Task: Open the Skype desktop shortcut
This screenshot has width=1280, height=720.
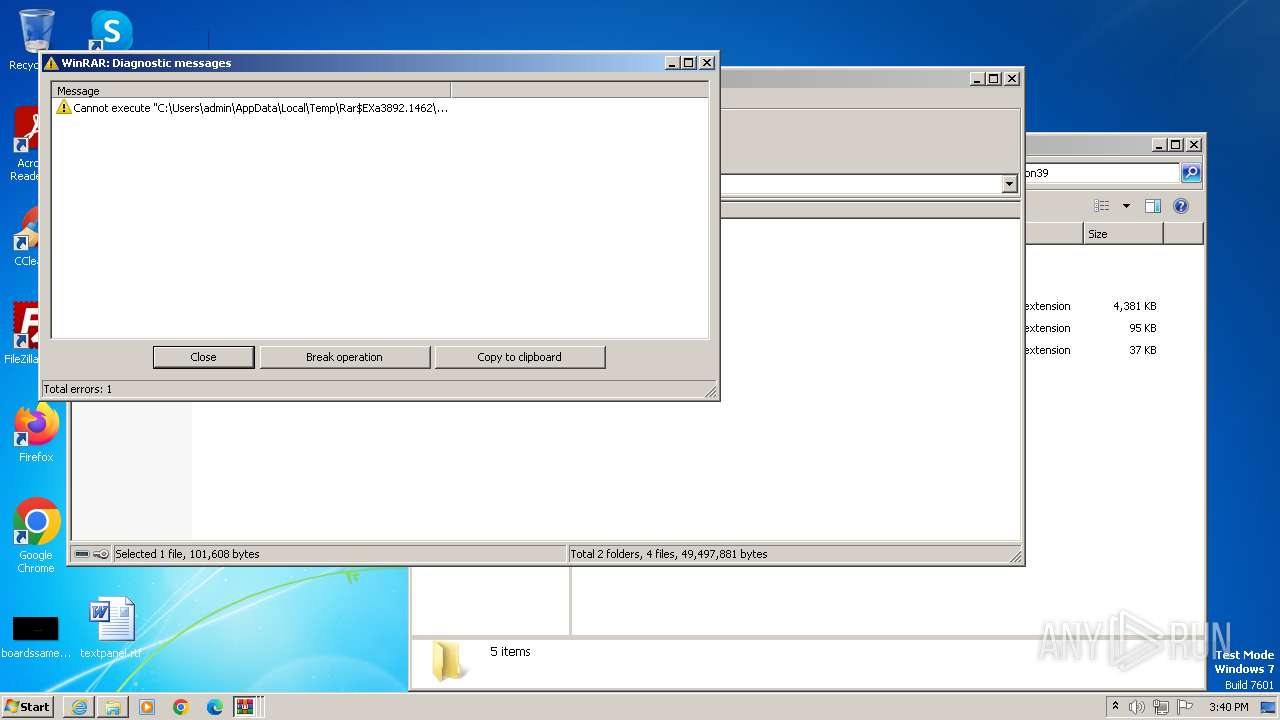Action: 110,30
